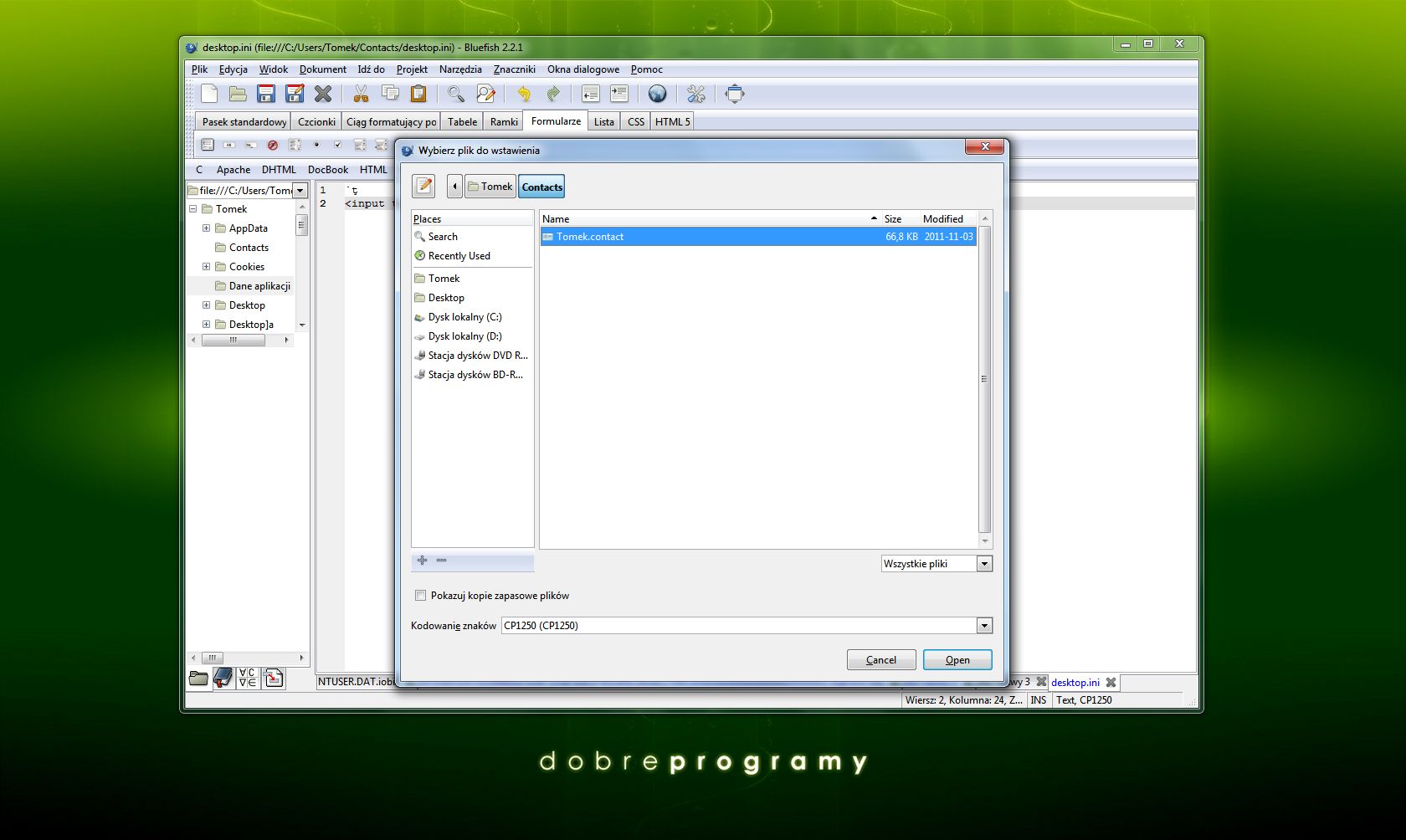Open Preferences via the tools icon
The width and height of the screenshot is (1406, 840).
[696, 94]
